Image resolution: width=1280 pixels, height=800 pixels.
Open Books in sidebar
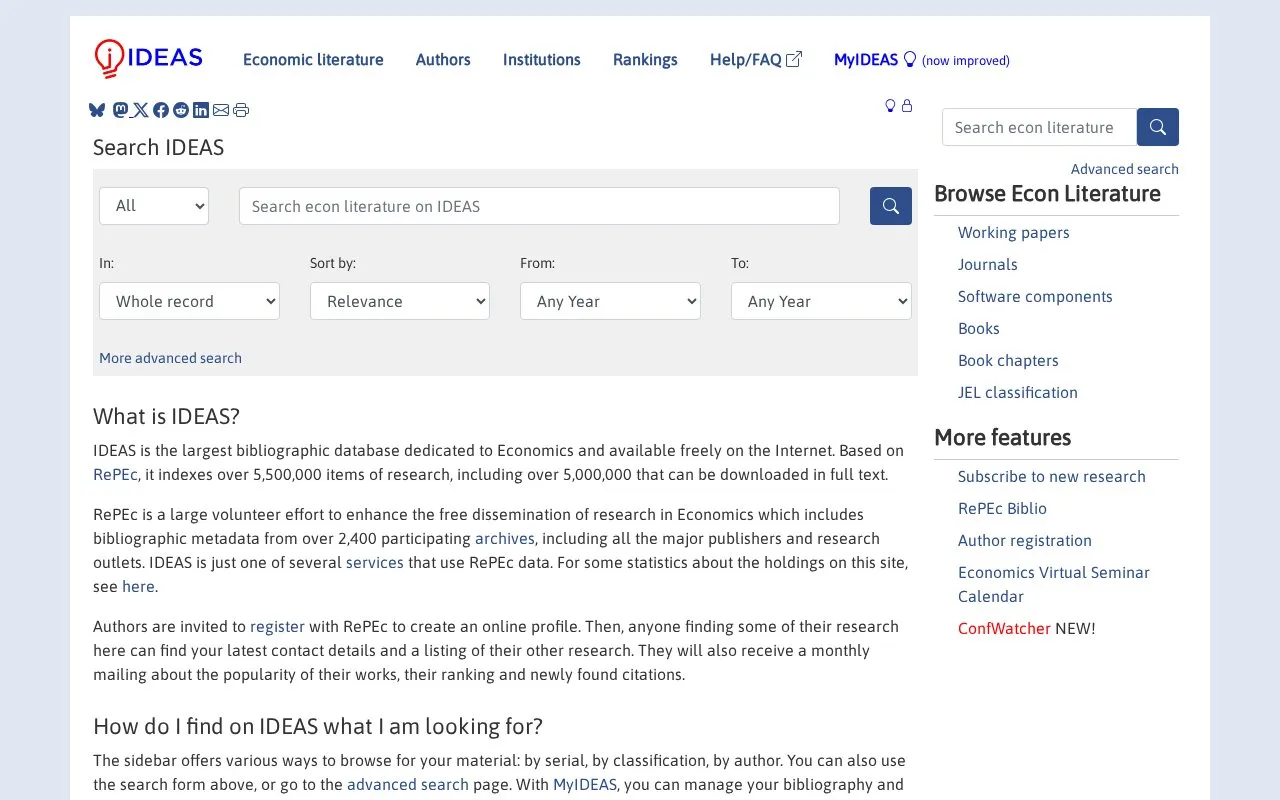click(x=978, y=328)
